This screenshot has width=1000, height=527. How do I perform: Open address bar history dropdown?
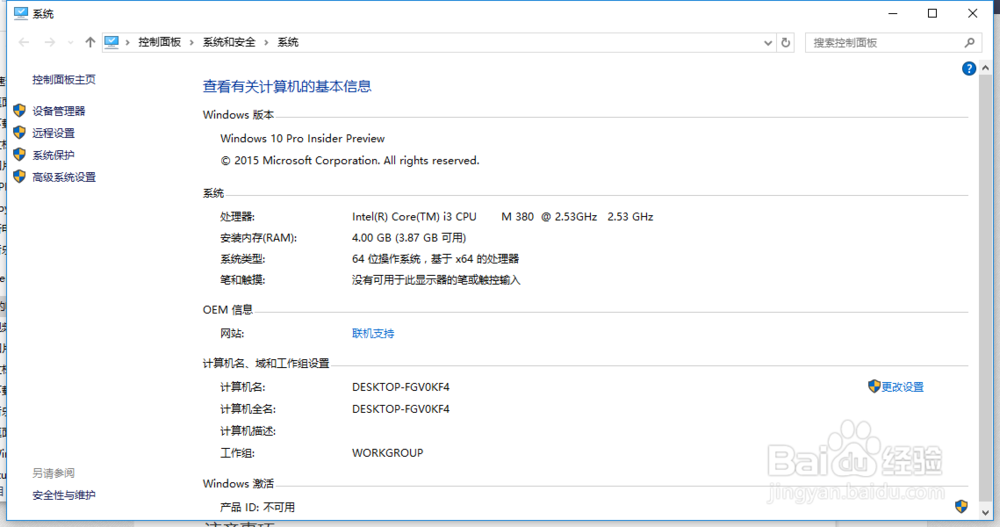coord(768,43)
